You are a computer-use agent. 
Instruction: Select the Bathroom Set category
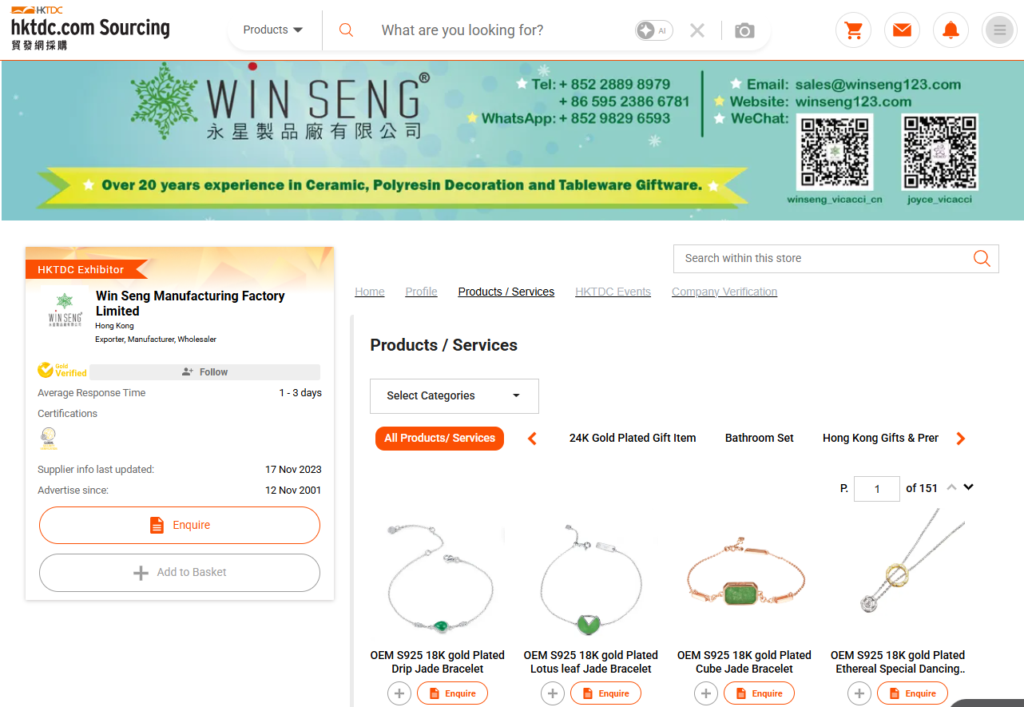(x=759, y=438)
